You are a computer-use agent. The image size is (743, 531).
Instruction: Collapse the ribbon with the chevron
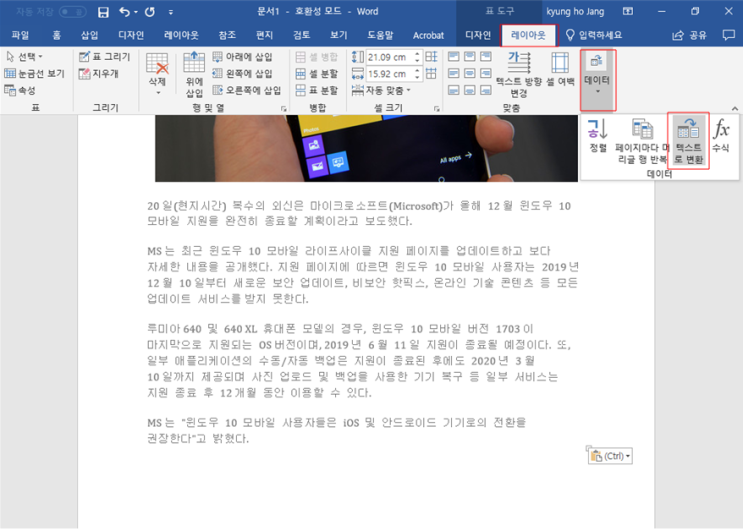[x=734, y=108]
